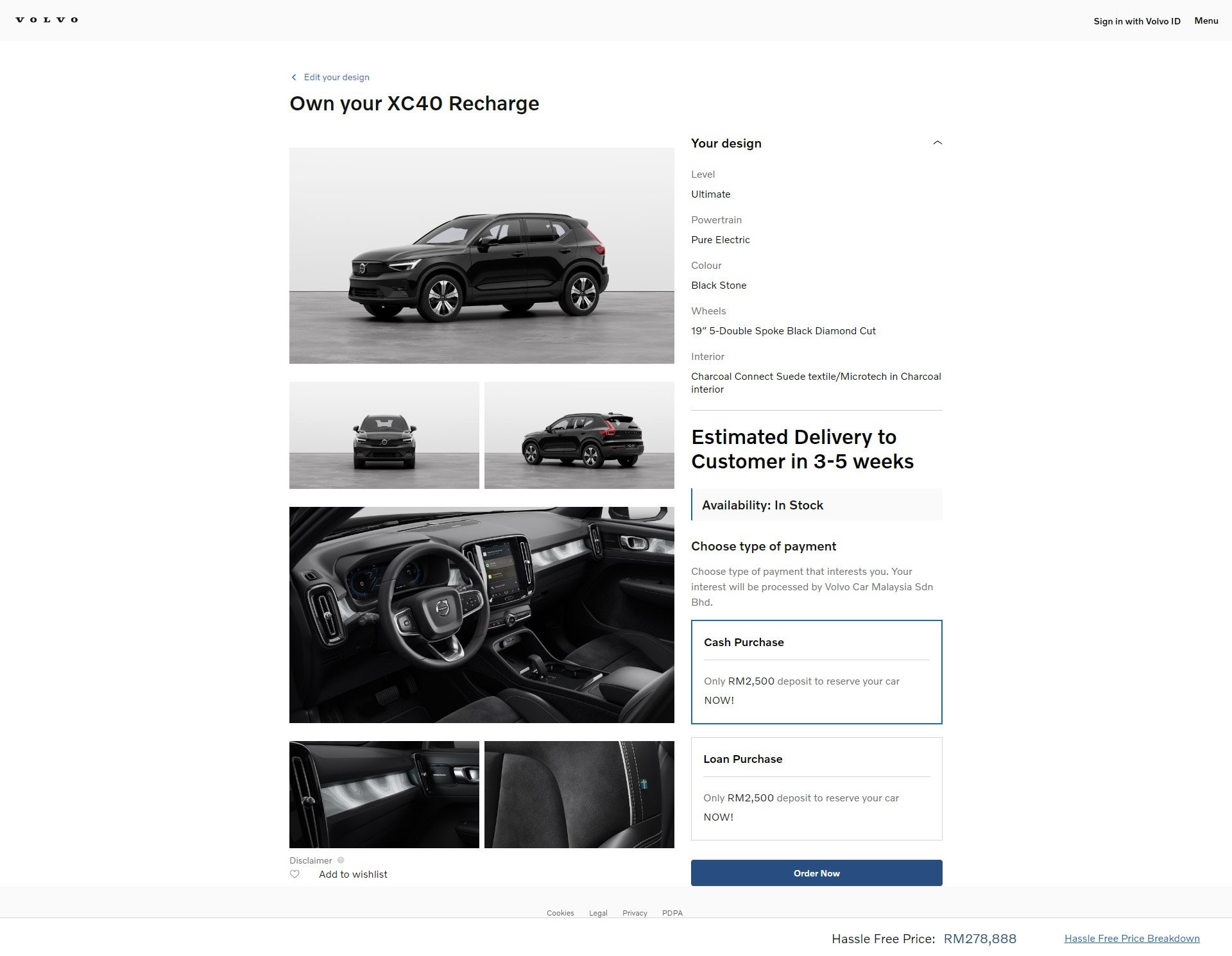Open Edit your design link
This screenshot has height=956, width=1232.
336,77
